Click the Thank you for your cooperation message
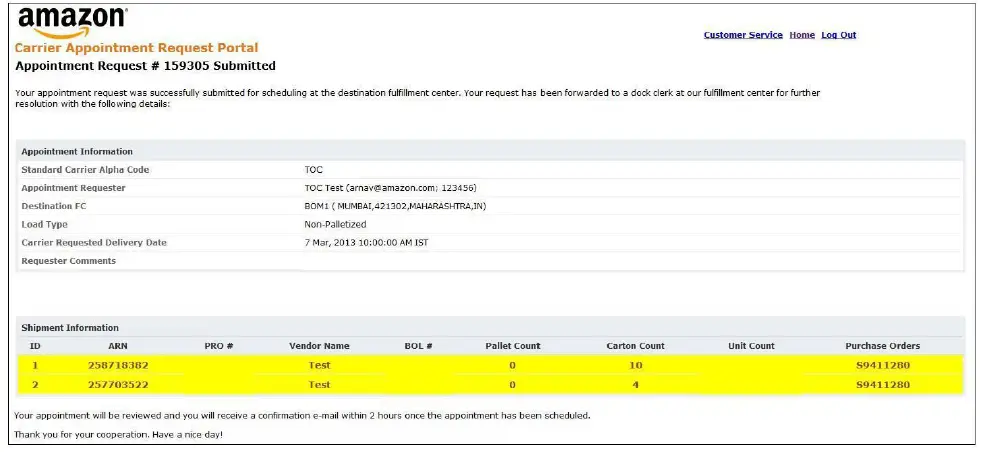 click(118, 434)
